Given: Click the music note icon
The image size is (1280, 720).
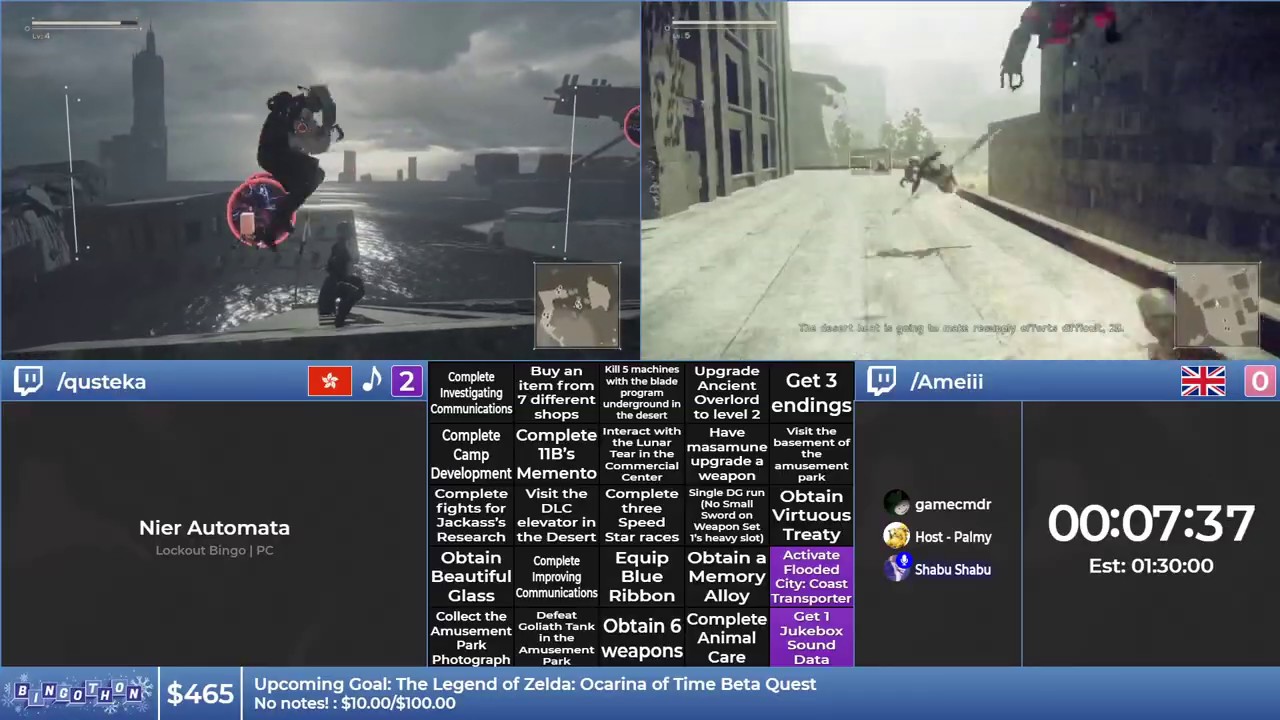Looking at the screenshot, I should pos(372,381).
